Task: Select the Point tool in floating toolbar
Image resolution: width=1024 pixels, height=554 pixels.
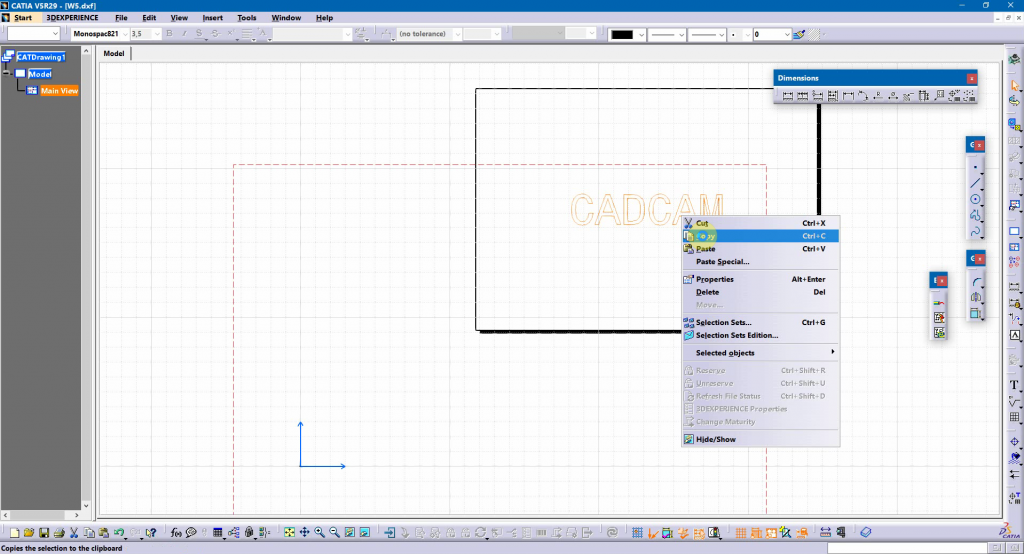Action: pyautogui.click(x=975, y=167)
